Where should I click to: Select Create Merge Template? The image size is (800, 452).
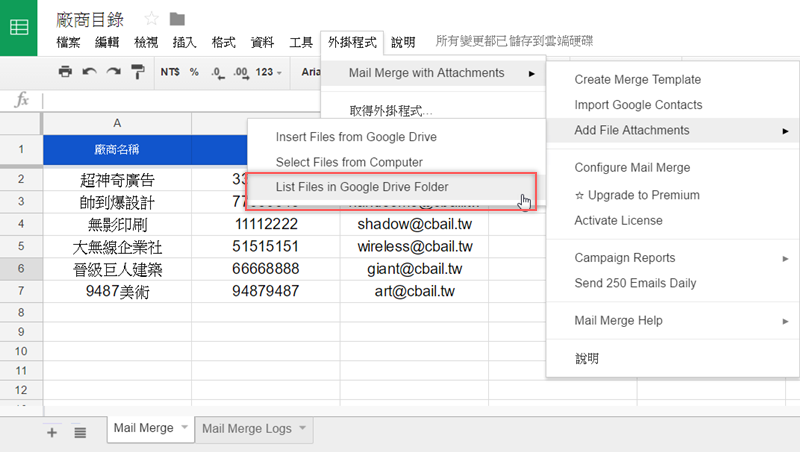[x=673, y=80]
